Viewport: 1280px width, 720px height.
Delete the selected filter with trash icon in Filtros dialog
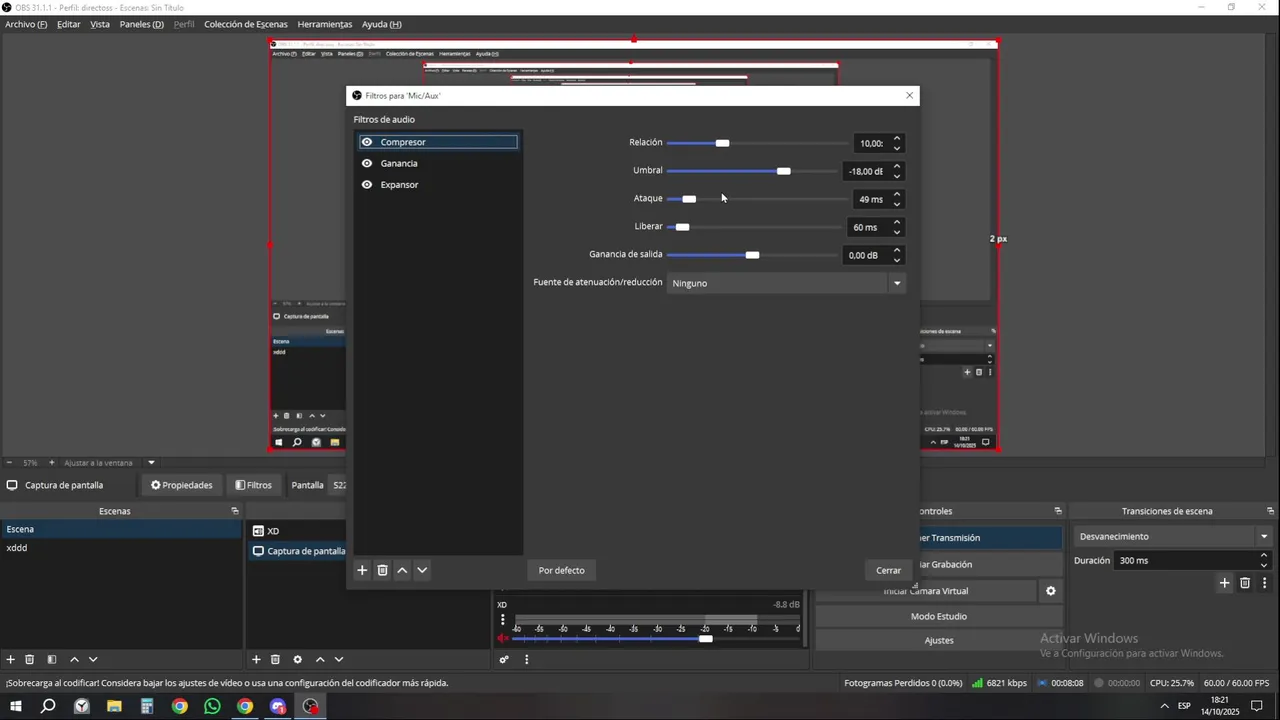pos(382,570)
